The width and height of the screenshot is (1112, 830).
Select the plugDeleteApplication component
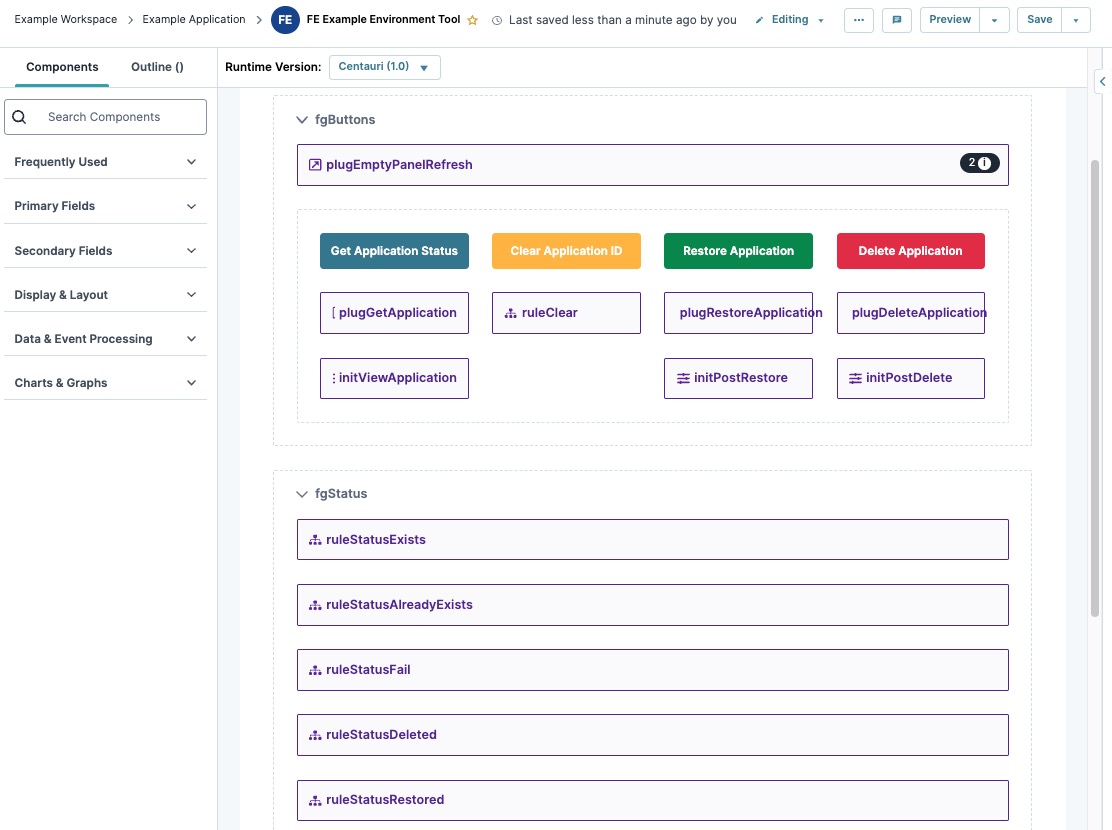click(911, 313)
